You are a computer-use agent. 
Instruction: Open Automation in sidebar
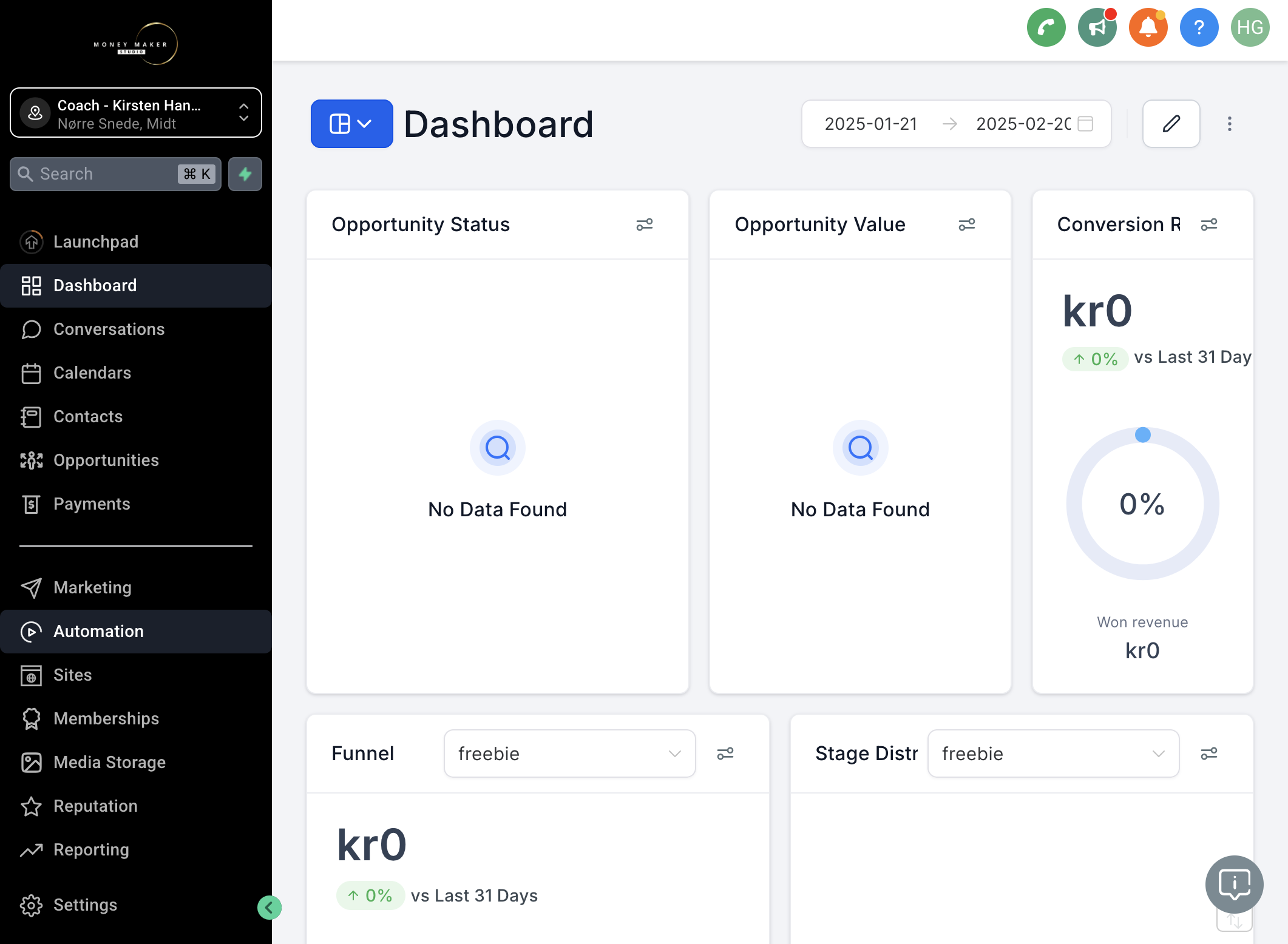tap(136, 631)
